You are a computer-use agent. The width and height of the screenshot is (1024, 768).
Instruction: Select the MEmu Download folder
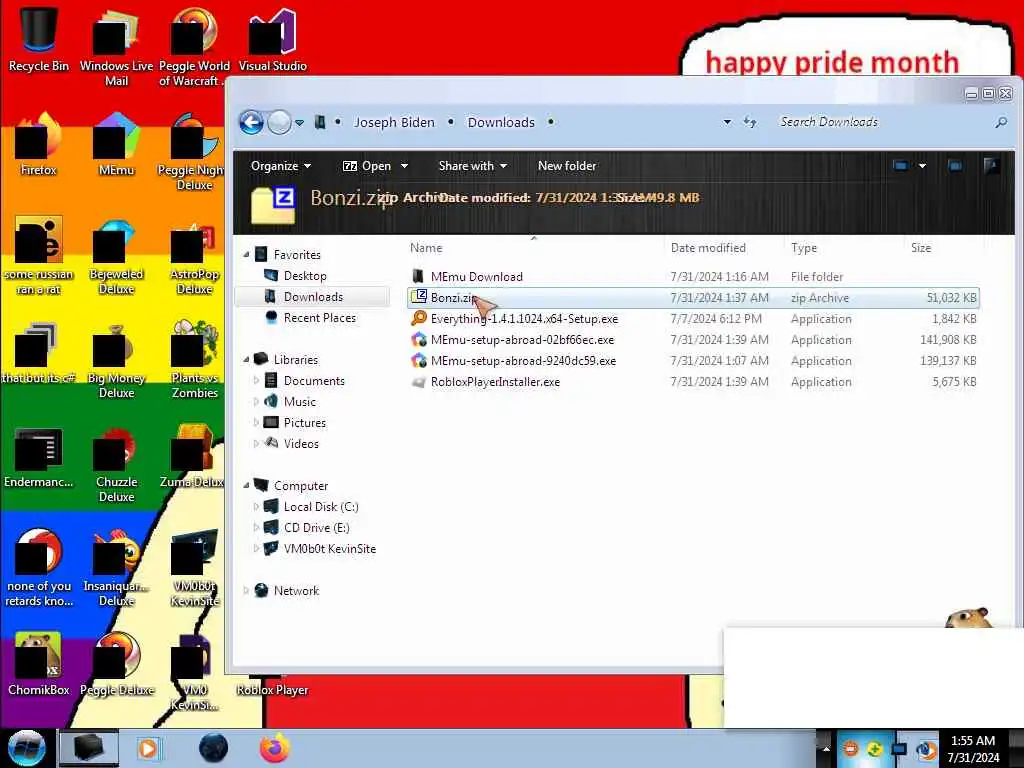click(x=477, y=277)
